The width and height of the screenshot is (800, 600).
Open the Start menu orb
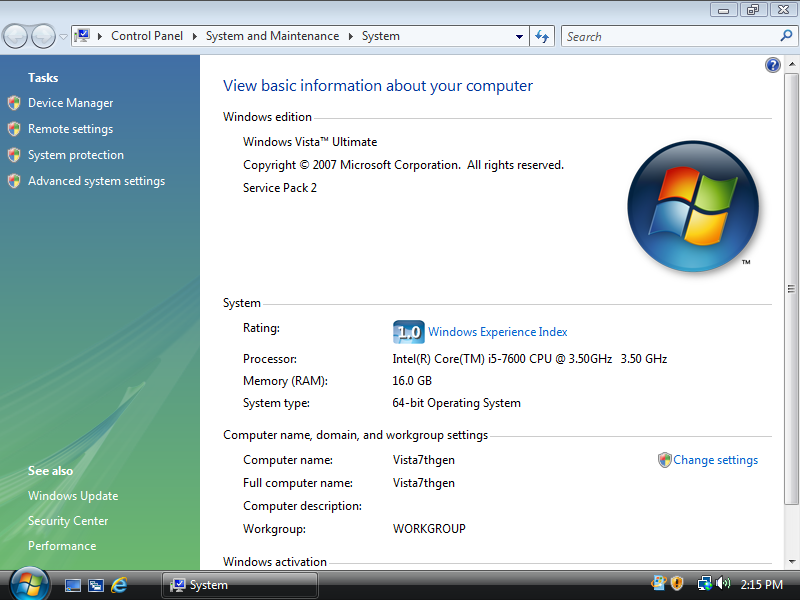tap(30, 584)
